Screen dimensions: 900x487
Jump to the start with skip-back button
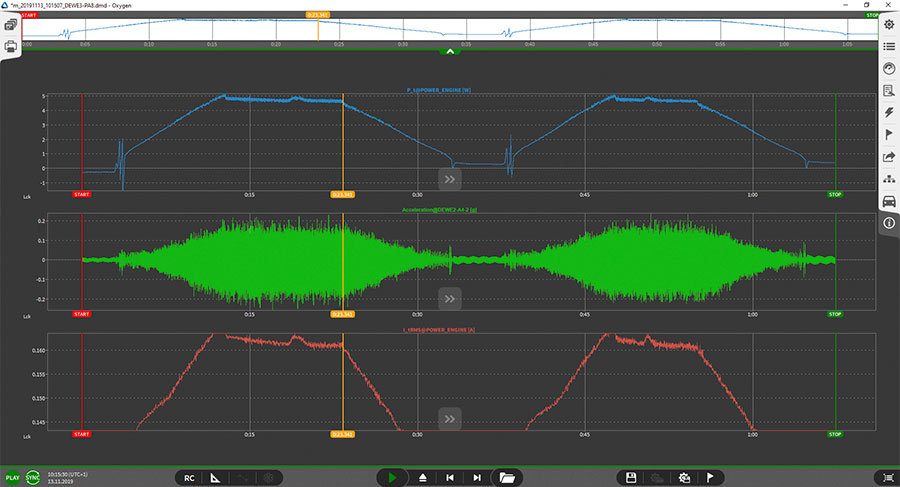click(x=449, y=478)
